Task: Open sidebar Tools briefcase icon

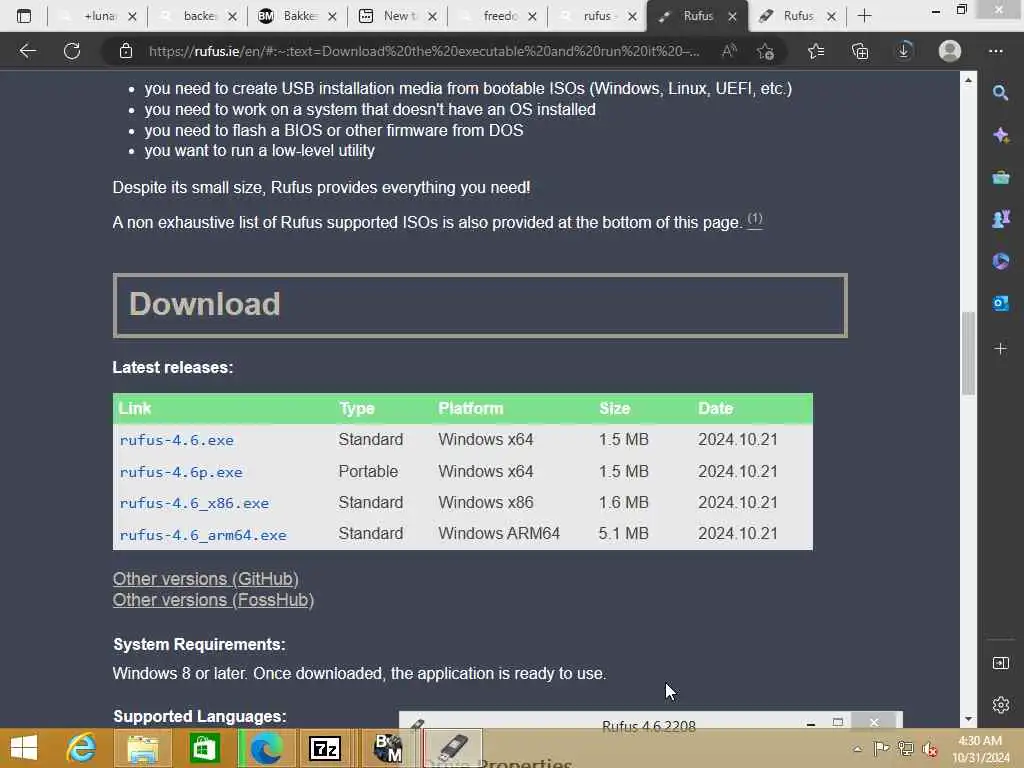Action: (x=1000, y=178)
